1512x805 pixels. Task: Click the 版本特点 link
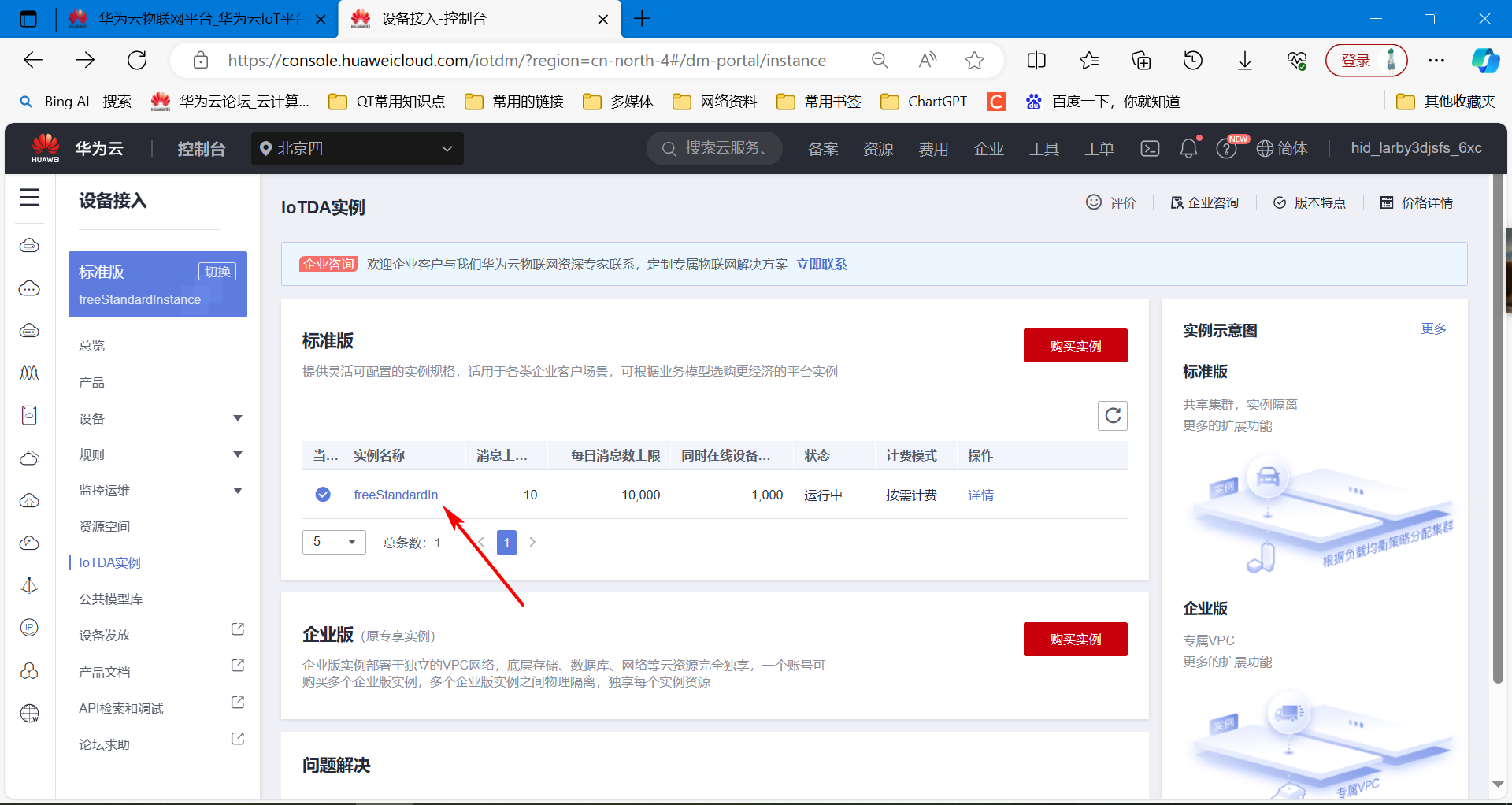(1310, 202)
